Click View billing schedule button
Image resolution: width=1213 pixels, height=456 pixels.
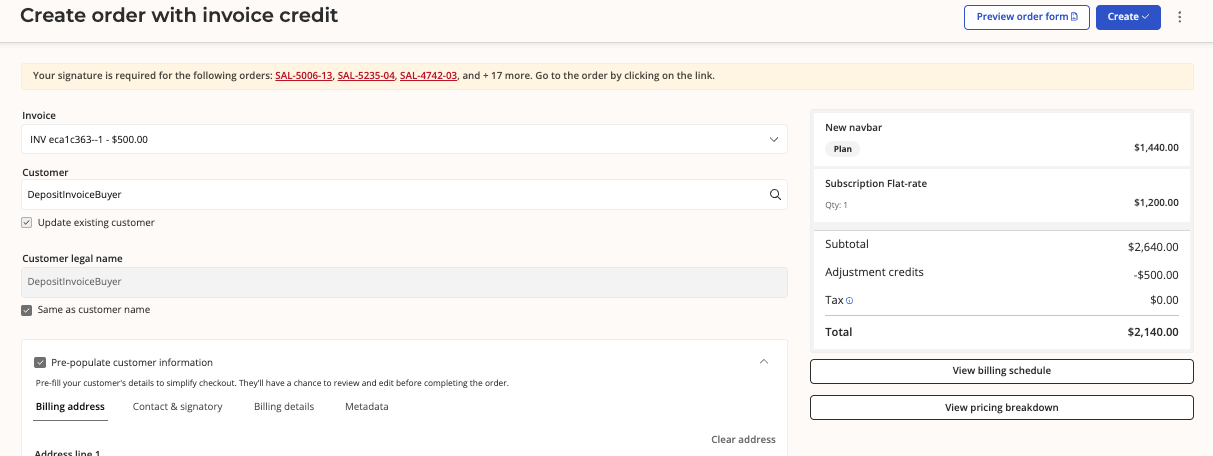point(1002,371)
